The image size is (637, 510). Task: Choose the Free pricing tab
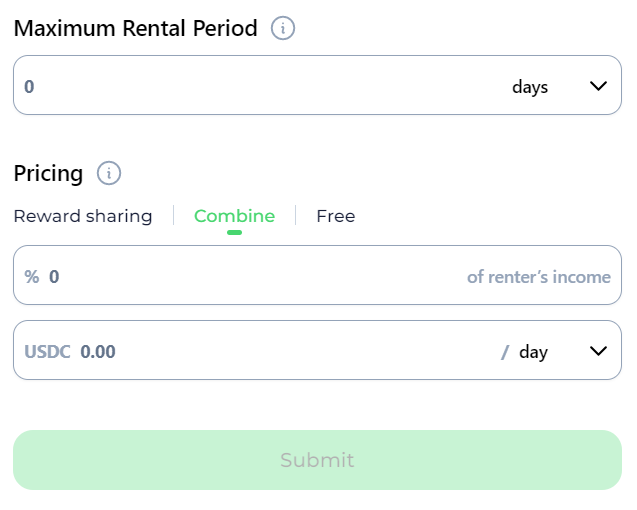tap(335, 216)
